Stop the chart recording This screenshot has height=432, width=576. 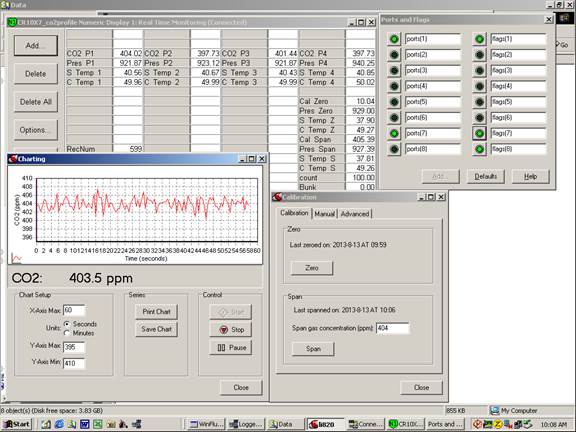pyautogui.click(x=231, y=330)
